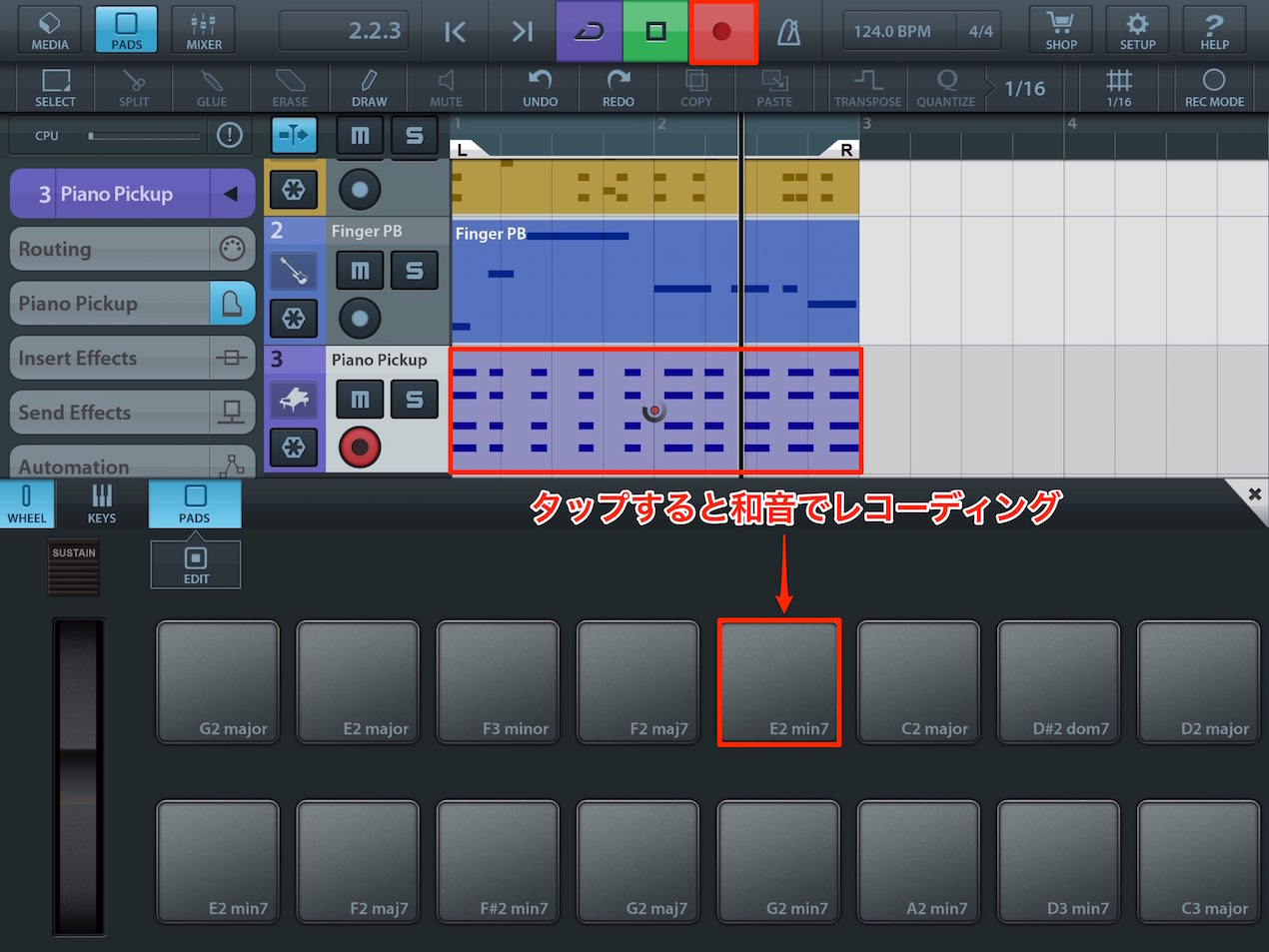Choose the SELECT tool
Screen dimensions: 1269x952
tap(55, 88)
